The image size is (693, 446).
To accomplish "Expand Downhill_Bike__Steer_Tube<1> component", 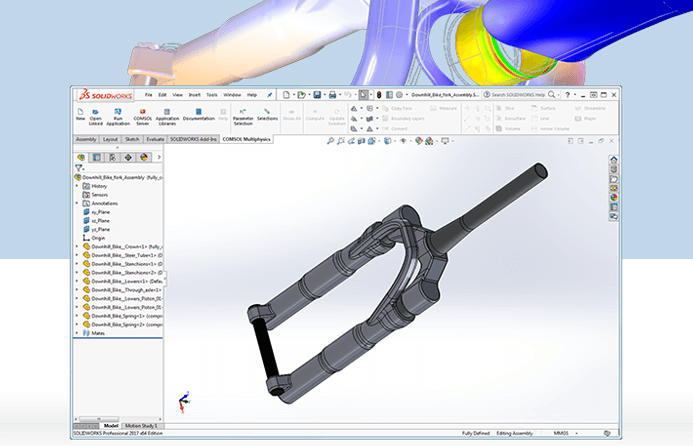I will [77, 255].
